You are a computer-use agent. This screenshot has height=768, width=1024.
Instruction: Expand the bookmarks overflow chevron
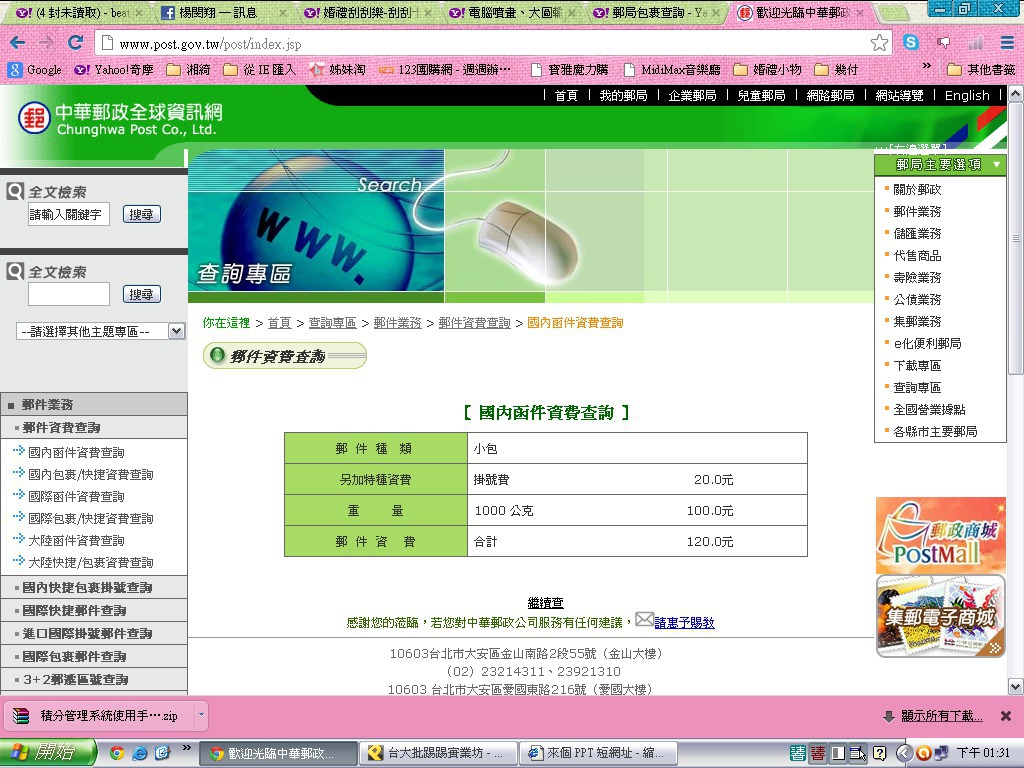[926, 66]
